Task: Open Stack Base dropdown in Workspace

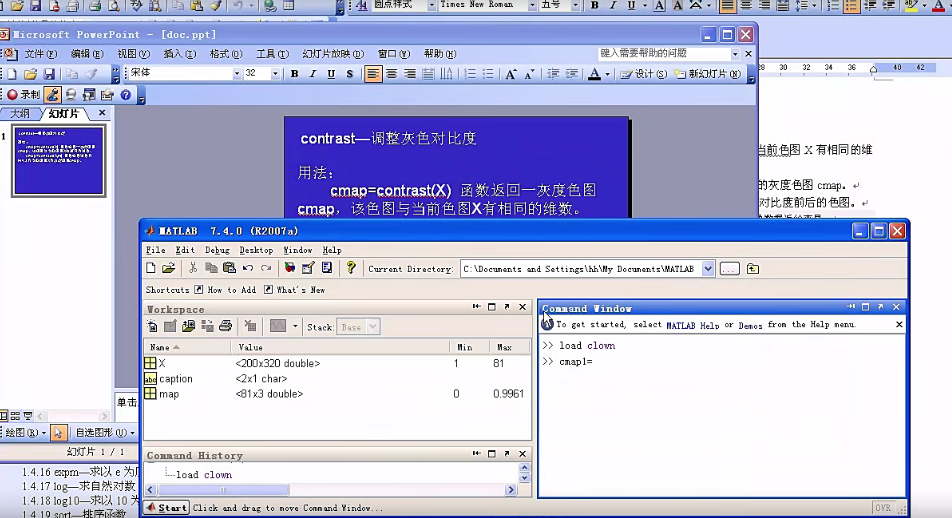Action: click(x=373, y=327)
